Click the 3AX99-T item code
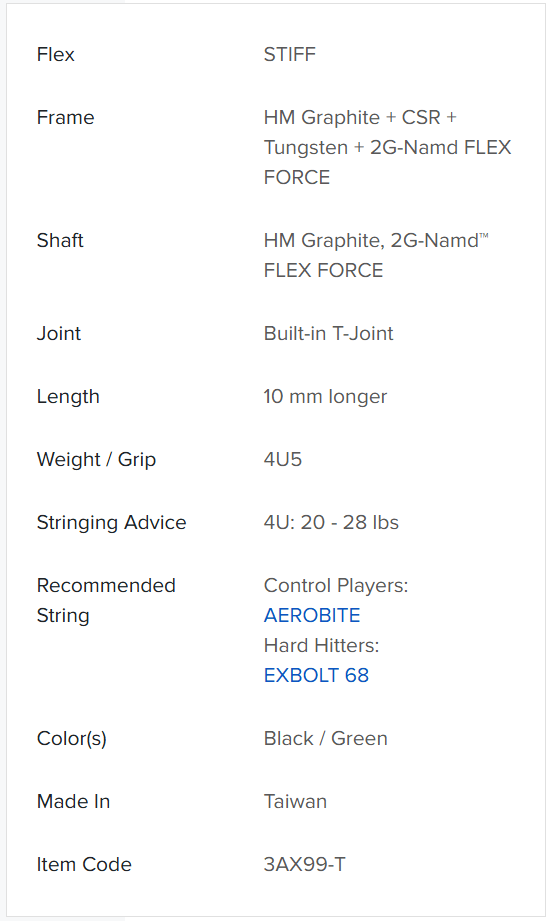 [304, 864]
